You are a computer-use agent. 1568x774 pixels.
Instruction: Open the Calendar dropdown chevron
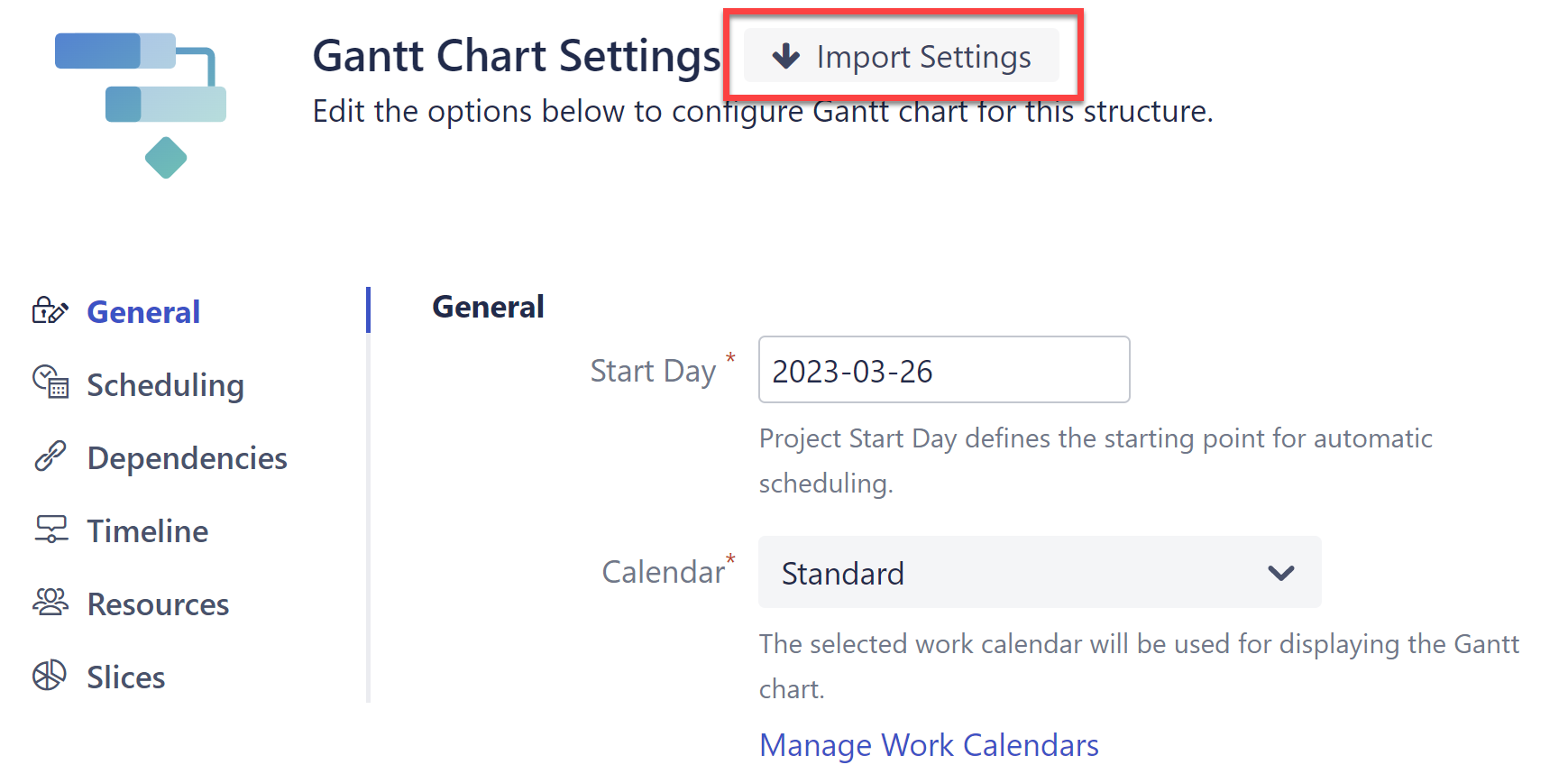1280,572
